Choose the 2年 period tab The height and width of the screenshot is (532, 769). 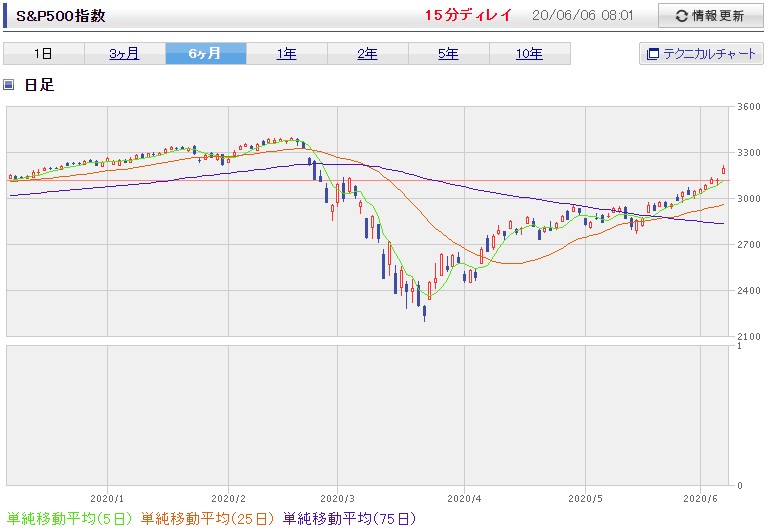tap(367, 53)
